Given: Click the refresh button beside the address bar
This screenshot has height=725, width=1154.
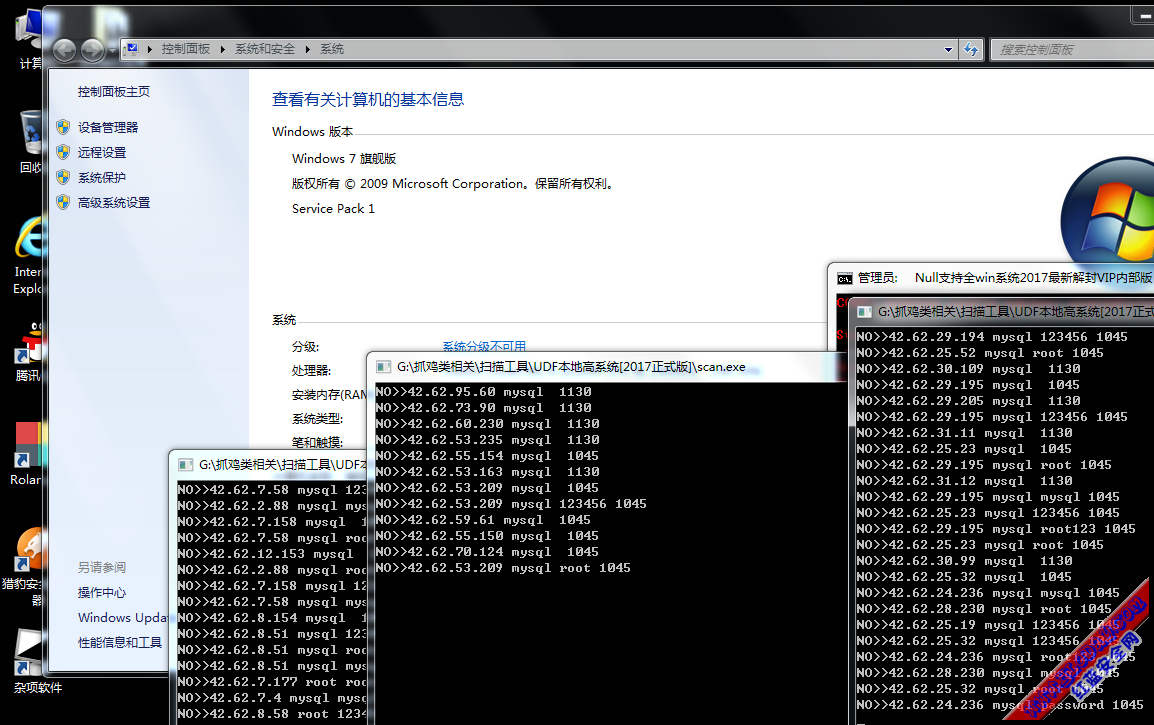Looking at the screenshot, I should [x=971, y=49].
